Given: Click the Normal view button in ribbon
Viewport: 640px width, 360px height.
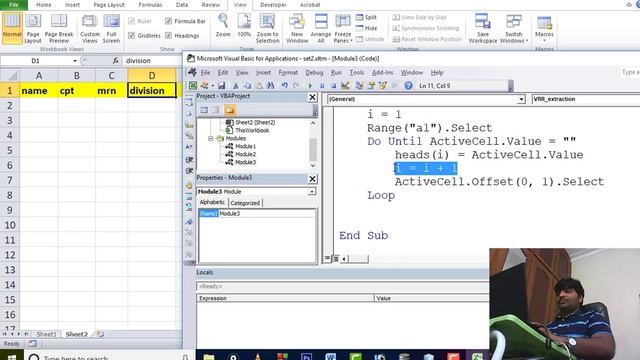Looking at the screenshot, I should point(12,27).
